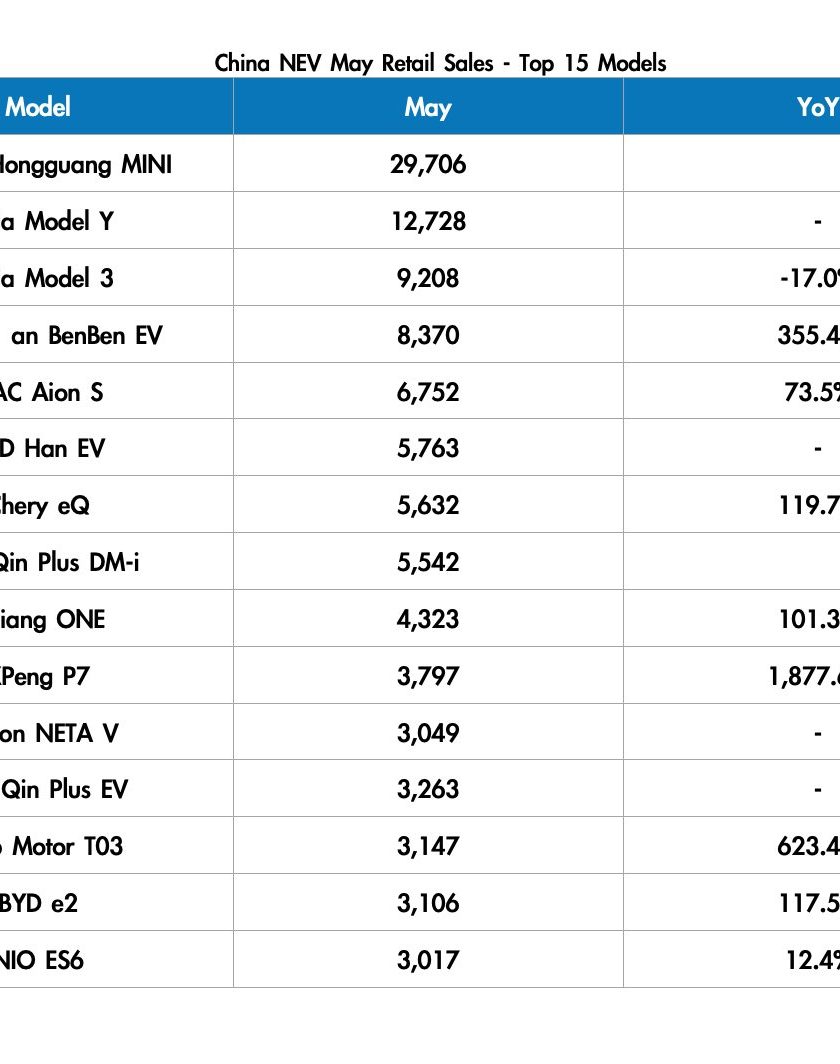Click the May value '29,706'
840x1064 pixels.
click(428, 164)
